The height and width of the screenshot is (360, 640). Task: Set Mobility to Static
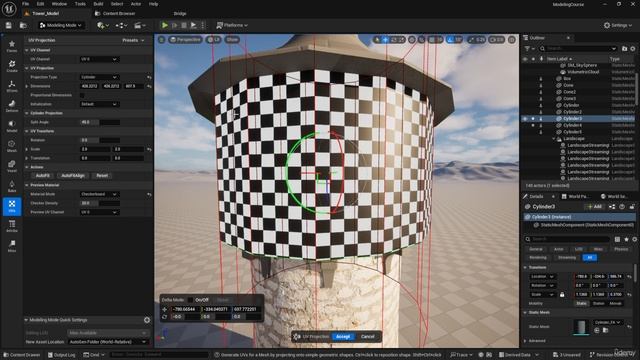(581, 303)
